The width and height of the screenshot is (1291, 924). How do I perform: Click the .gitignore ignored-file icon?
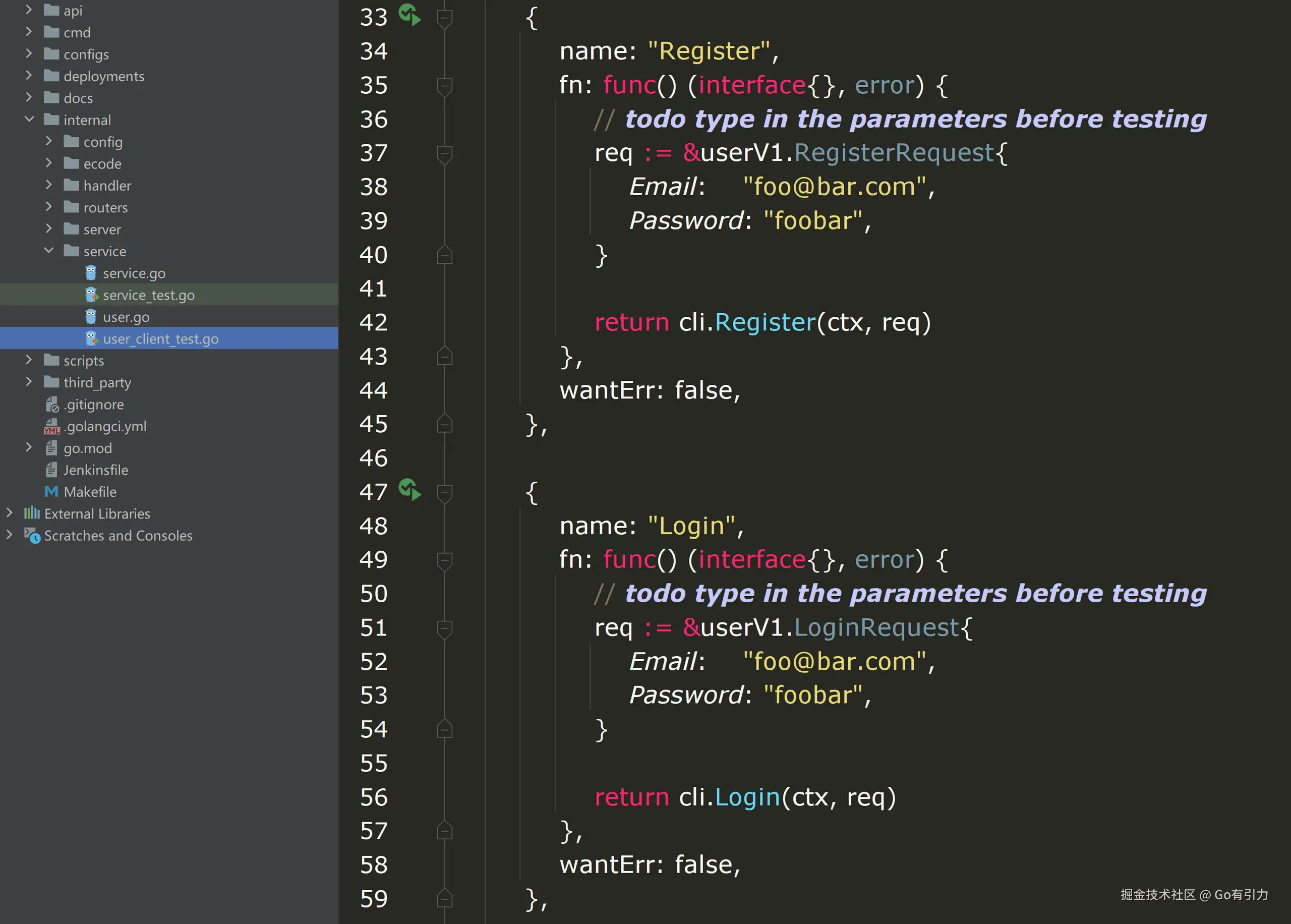coord(51,404)
